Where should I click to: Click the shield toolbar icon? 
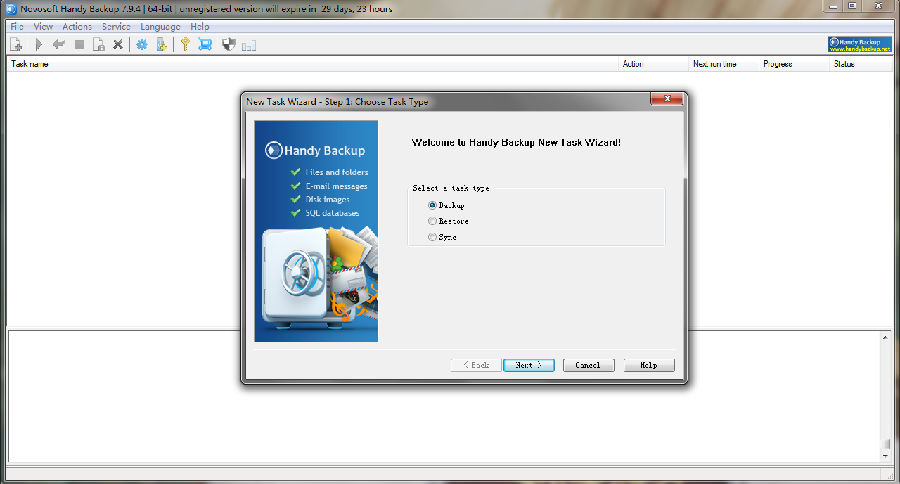228,45
